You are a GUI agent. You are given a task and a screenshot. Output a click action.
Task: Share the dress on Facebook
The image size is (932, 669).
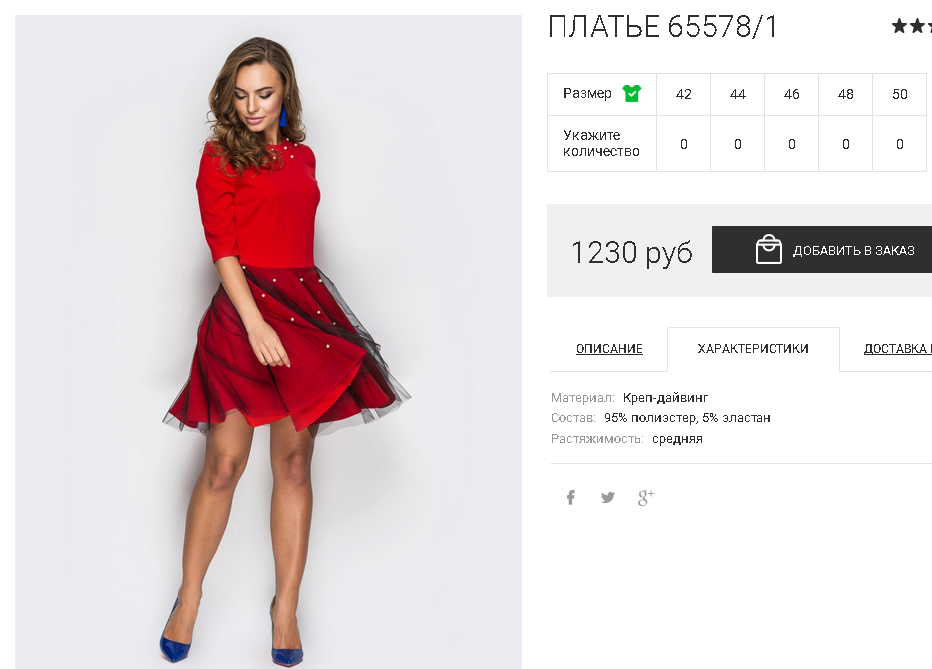coord(571,497)
